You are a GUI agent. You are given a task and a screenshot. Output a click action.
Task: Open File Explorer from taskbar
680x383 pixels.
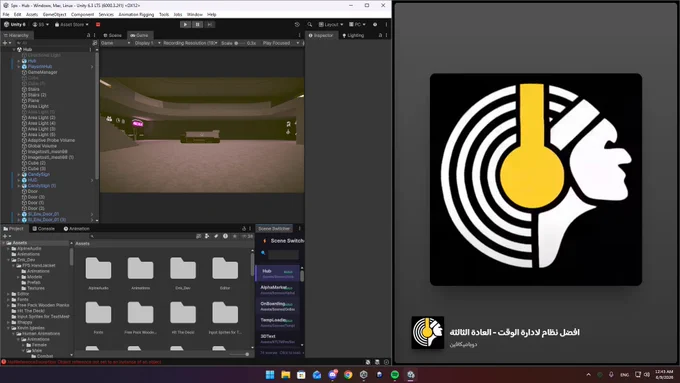tap(285, 375)
